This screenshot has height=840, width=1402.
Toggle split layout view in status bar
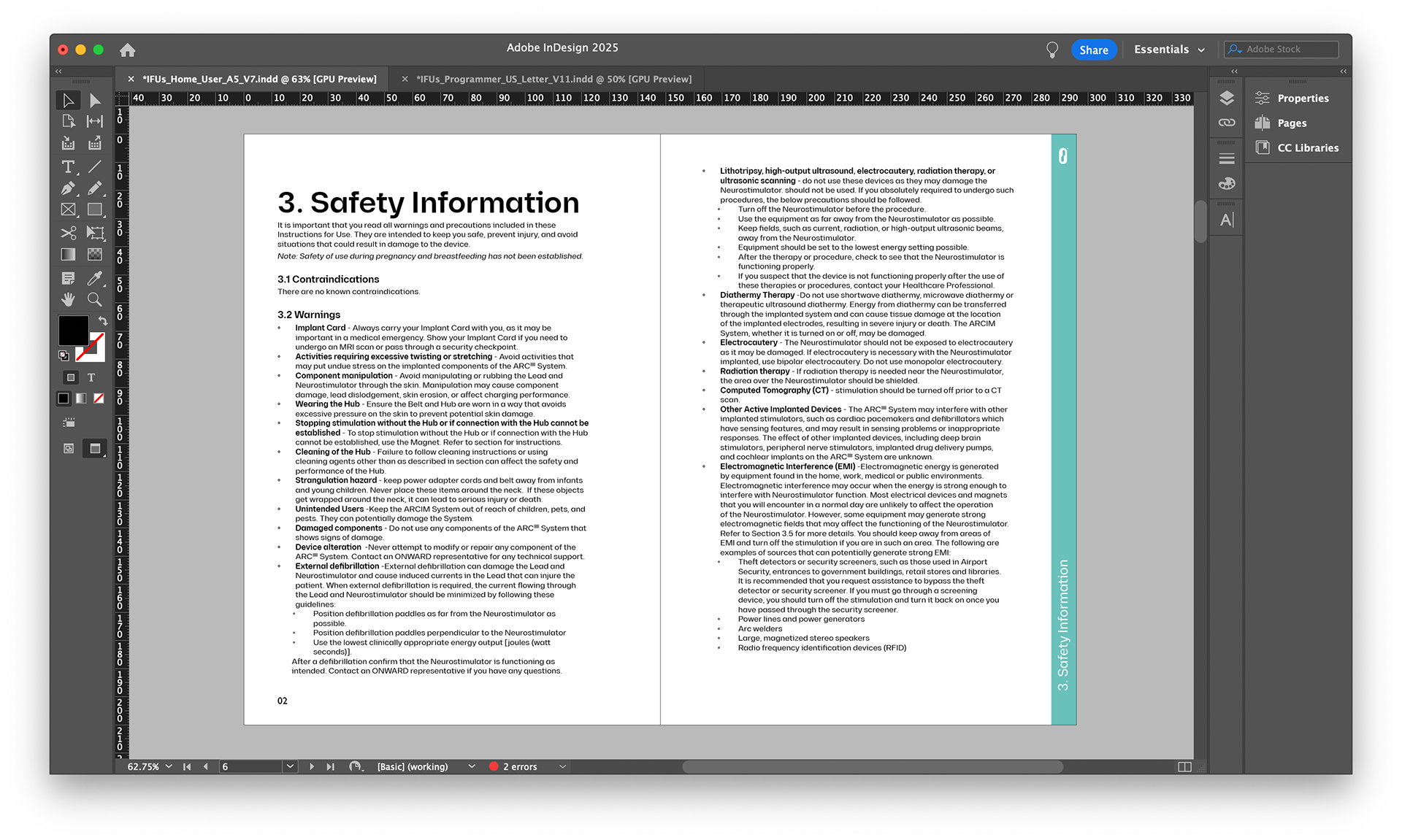1184,766
